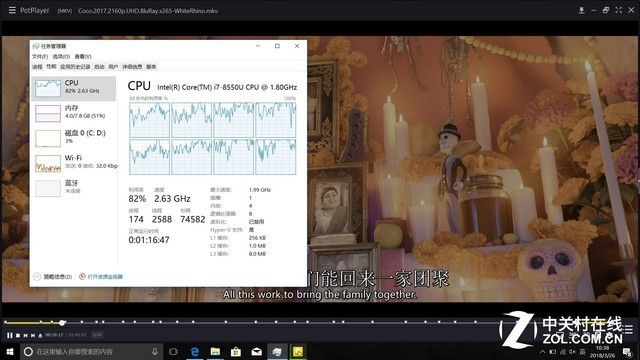
Task: Stop playback in PotPlayer
Action: click(x=18, y=335)
